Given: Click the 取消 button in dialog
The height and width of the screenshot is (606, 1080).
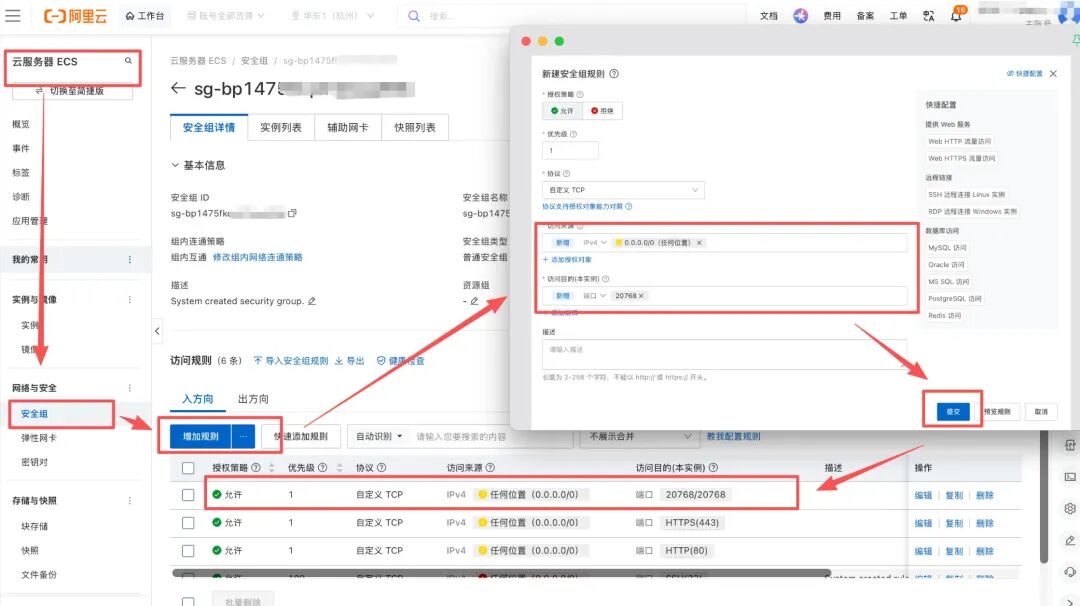Looking at the screenshot, I should point(1041,411).
